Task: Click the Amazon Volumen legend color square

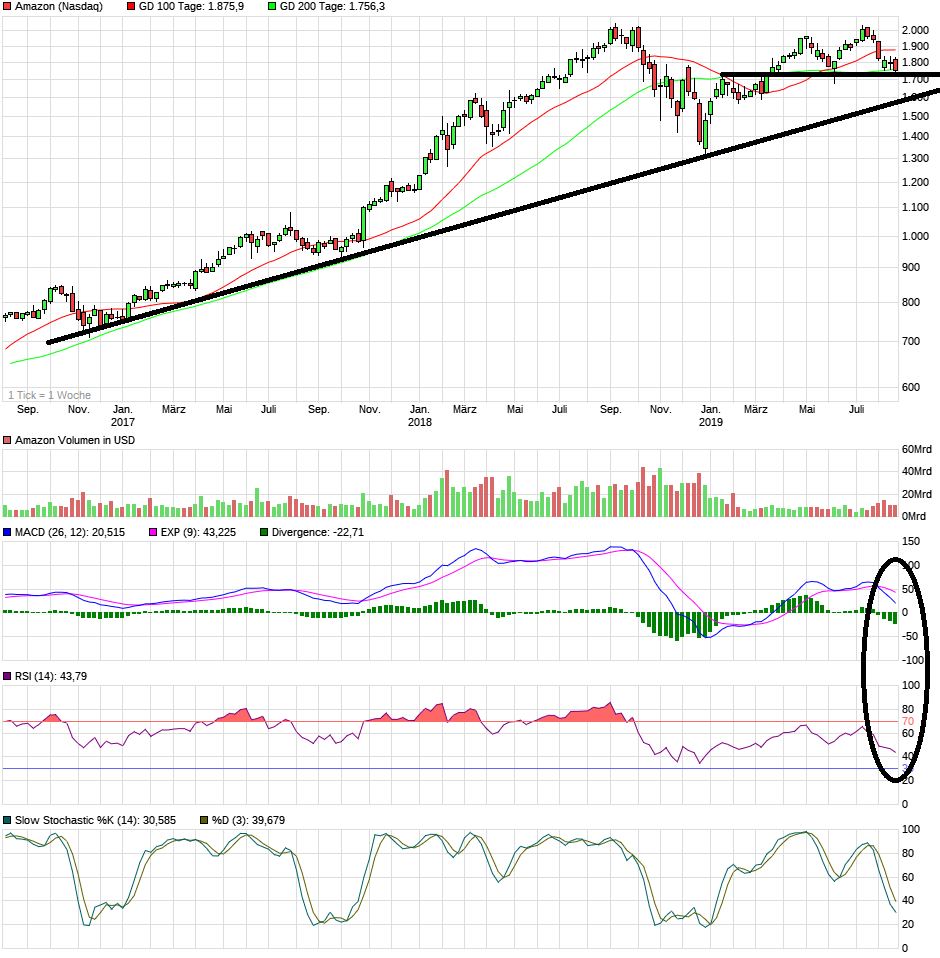Action: [x=7, y=440]
